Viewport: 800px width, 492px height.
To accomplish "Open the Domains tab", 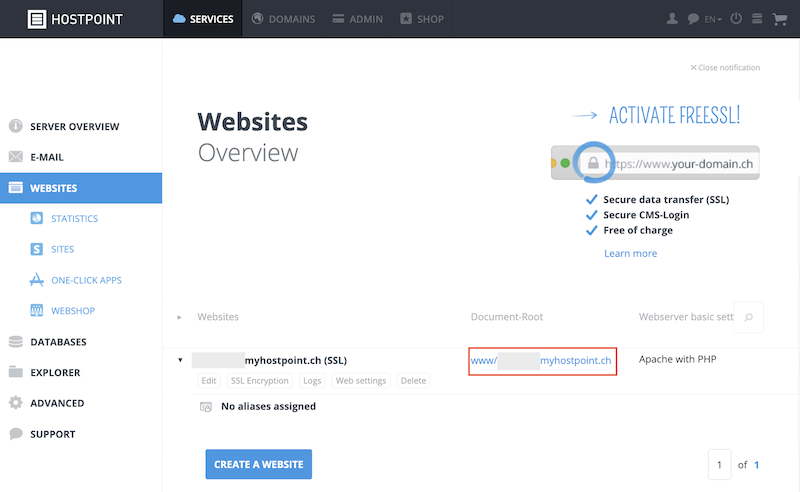I will pos(283,19).
